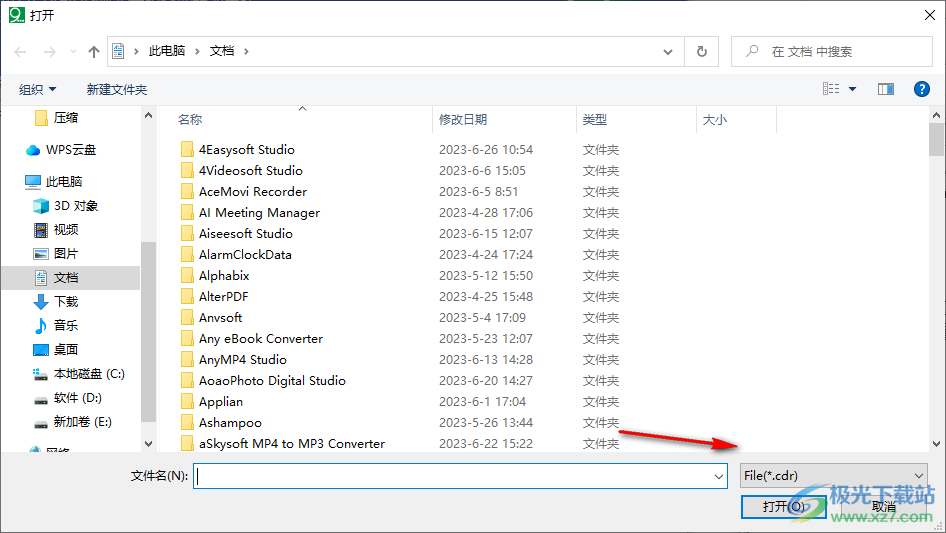Expand the file name dropdown list

719,476
